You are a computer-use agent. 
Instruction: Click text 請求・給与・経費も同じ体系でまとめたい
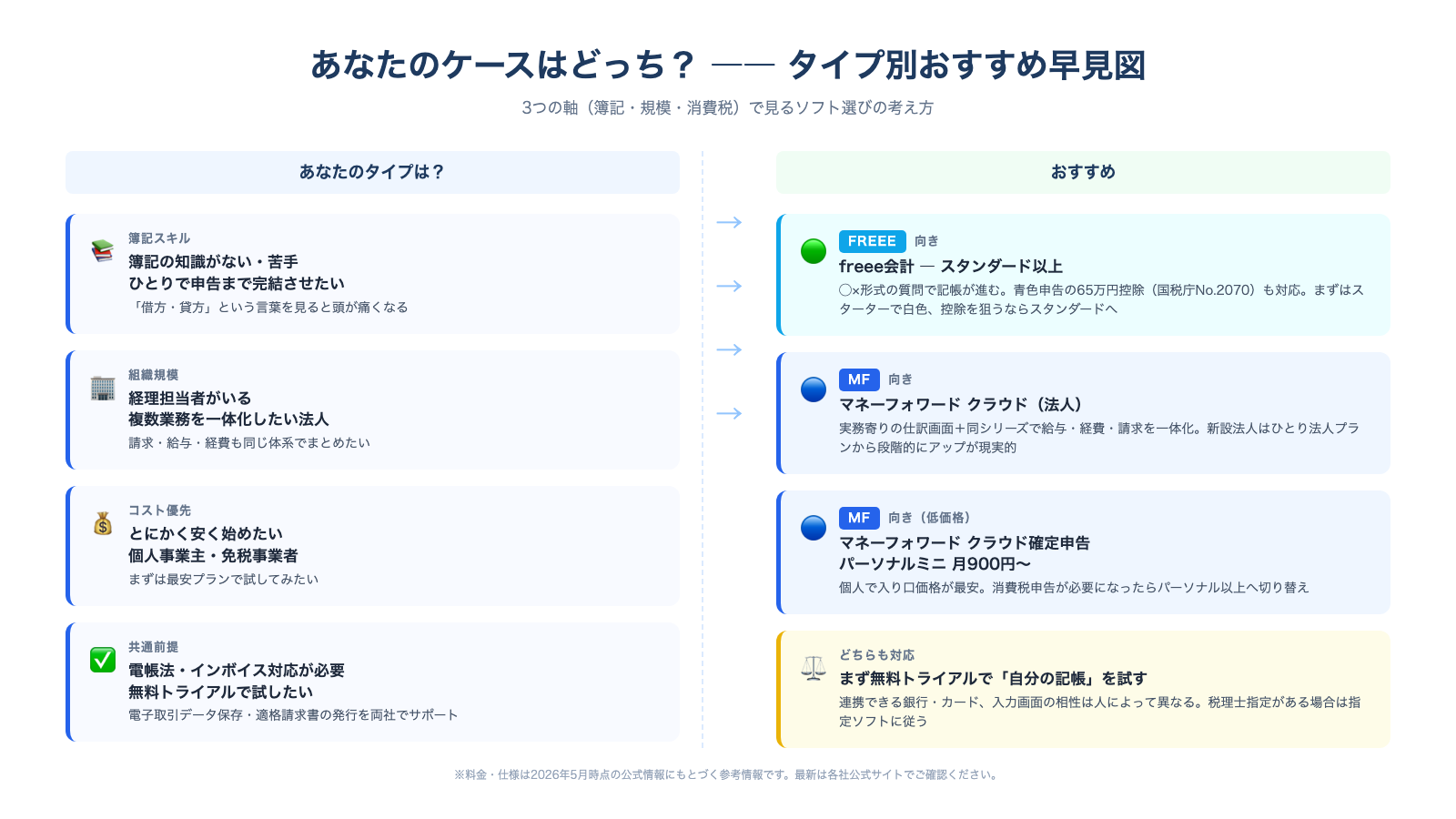coord(249,443)
